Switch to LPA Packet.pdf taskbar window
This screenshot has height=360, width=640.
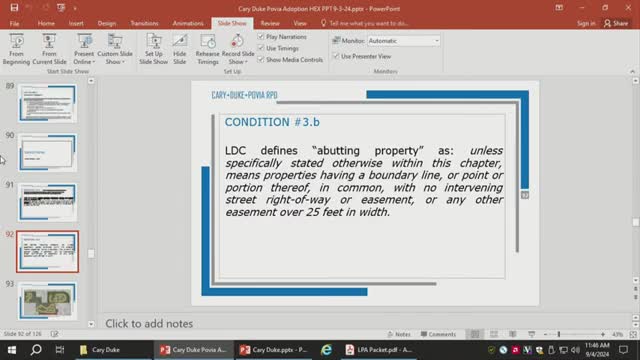coord(379,350)
